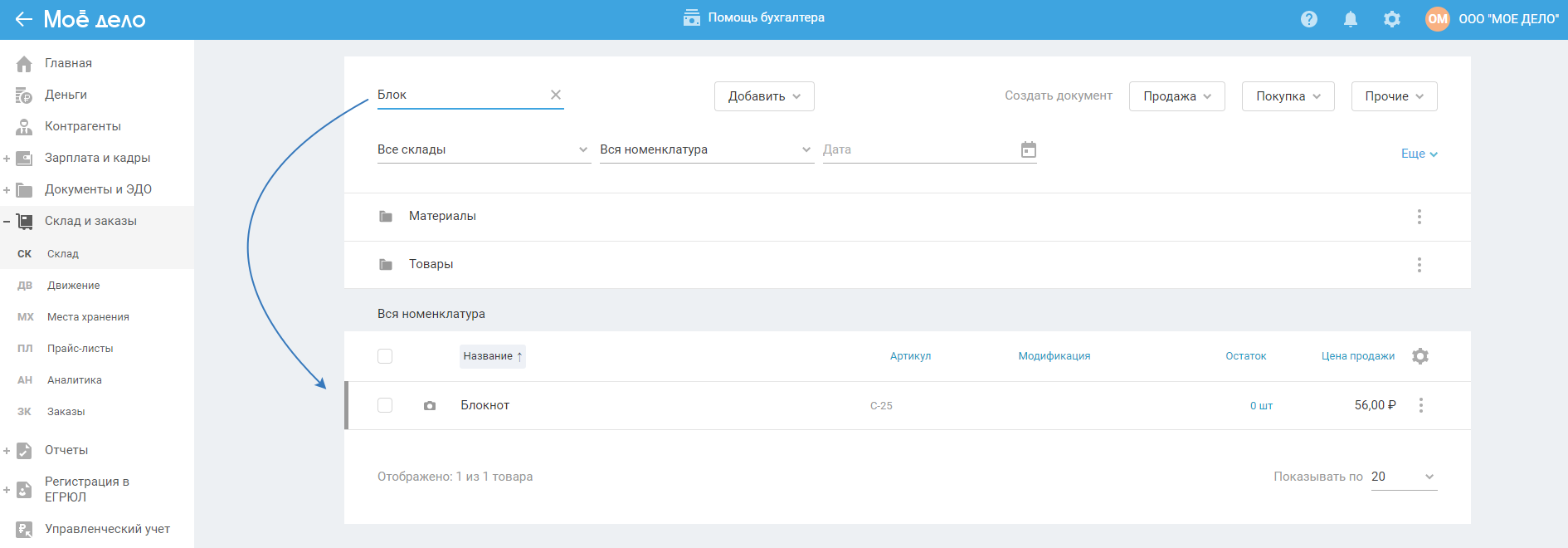The width and height of the screenshot is (1568, 548).
Task: Click the Еще link to show more filters
Action: click(1419, 154)
